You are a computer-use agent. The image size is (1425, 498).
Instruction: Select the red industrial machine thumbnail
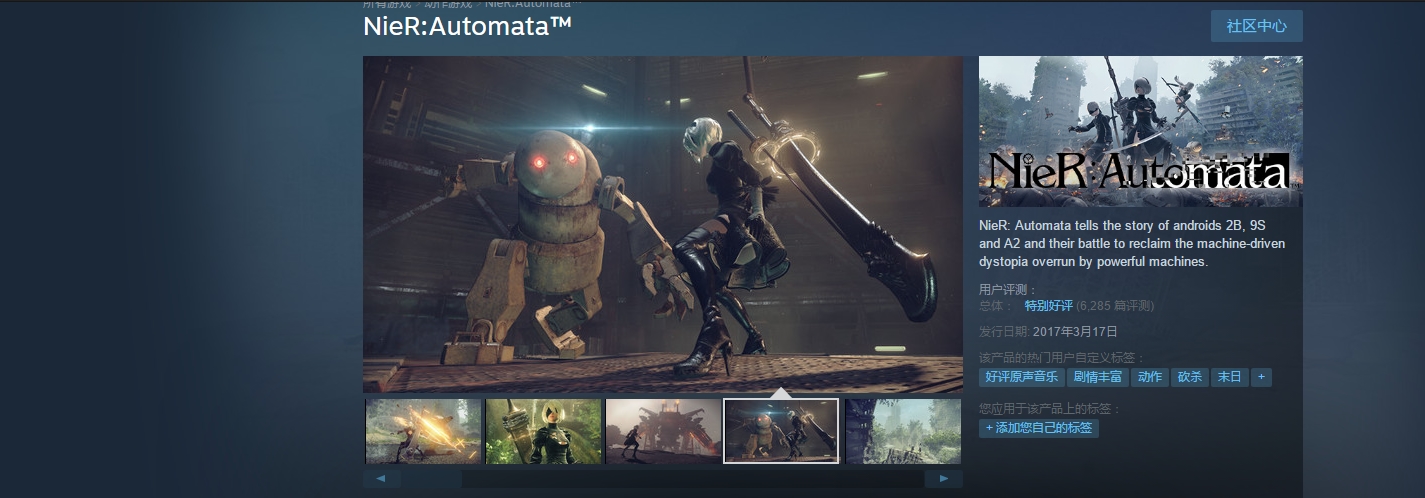click(x=664, y=431)
